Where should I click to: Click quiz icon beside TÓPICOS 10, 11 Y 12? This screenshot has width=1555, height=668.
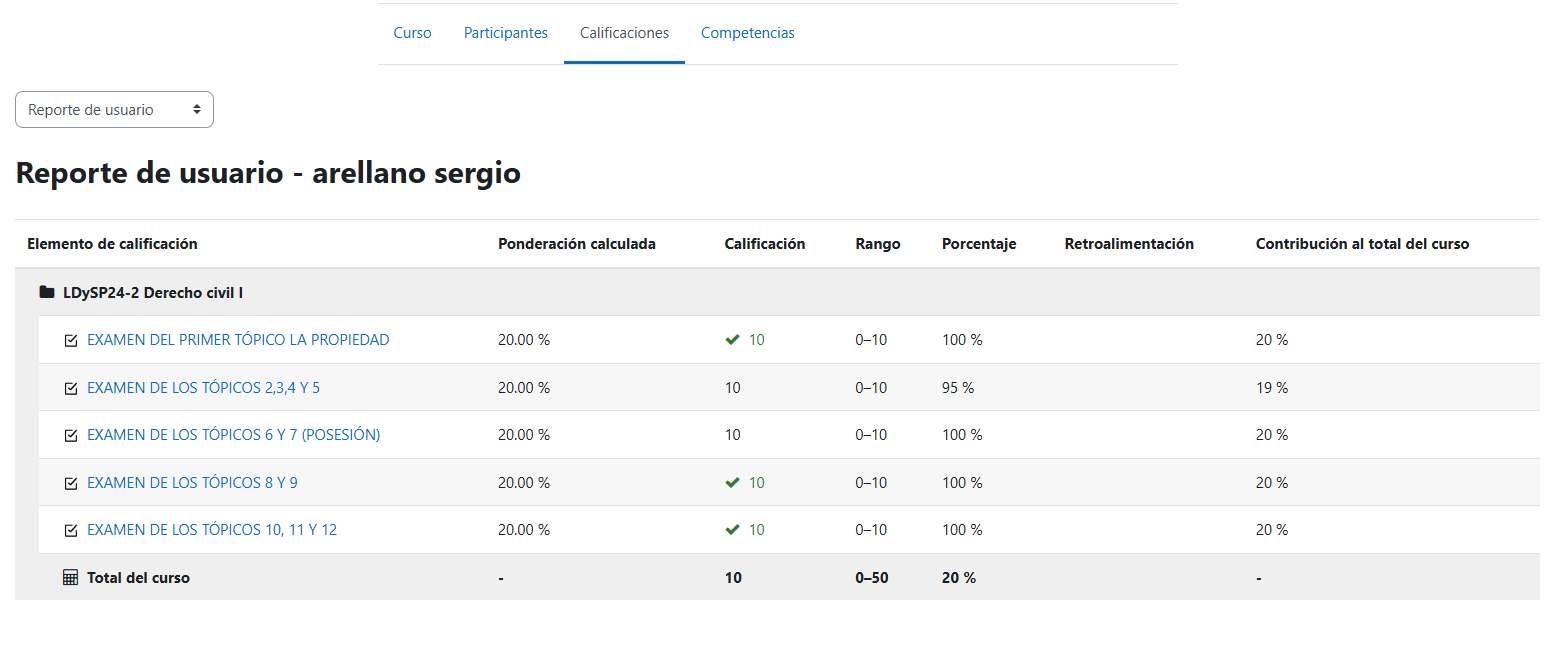click(x=70, y=530)
